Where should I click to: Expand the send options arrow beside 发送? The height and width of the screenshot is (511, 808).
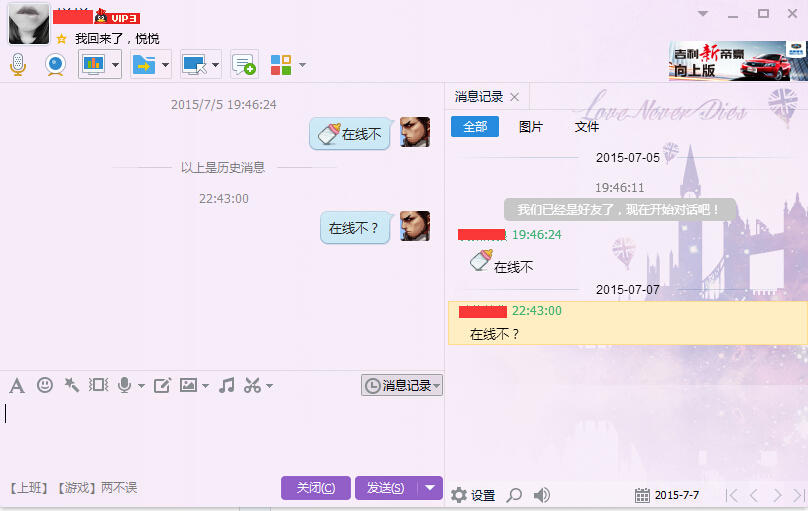[430, 487]
